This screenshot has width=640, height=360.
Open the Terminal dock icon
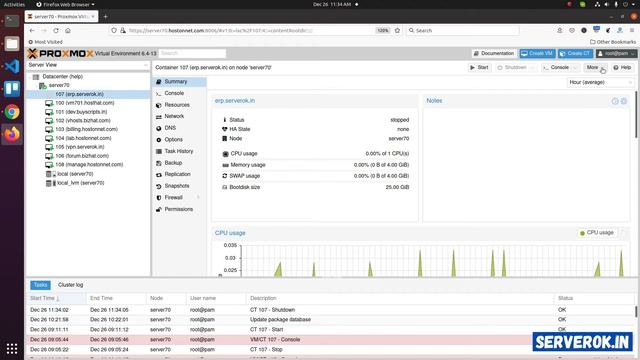point(11,20)
